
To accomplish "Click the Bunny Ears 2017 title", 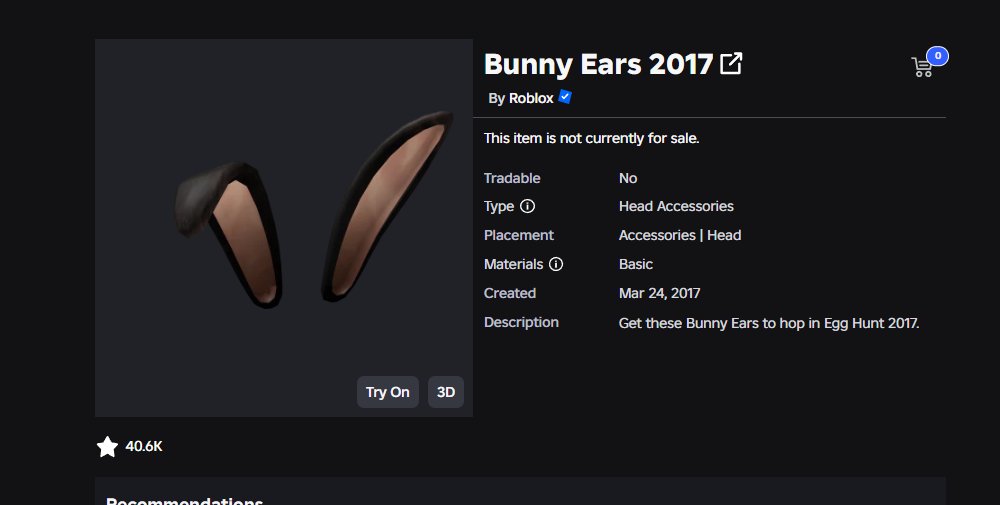I will (x=598, y=64).
